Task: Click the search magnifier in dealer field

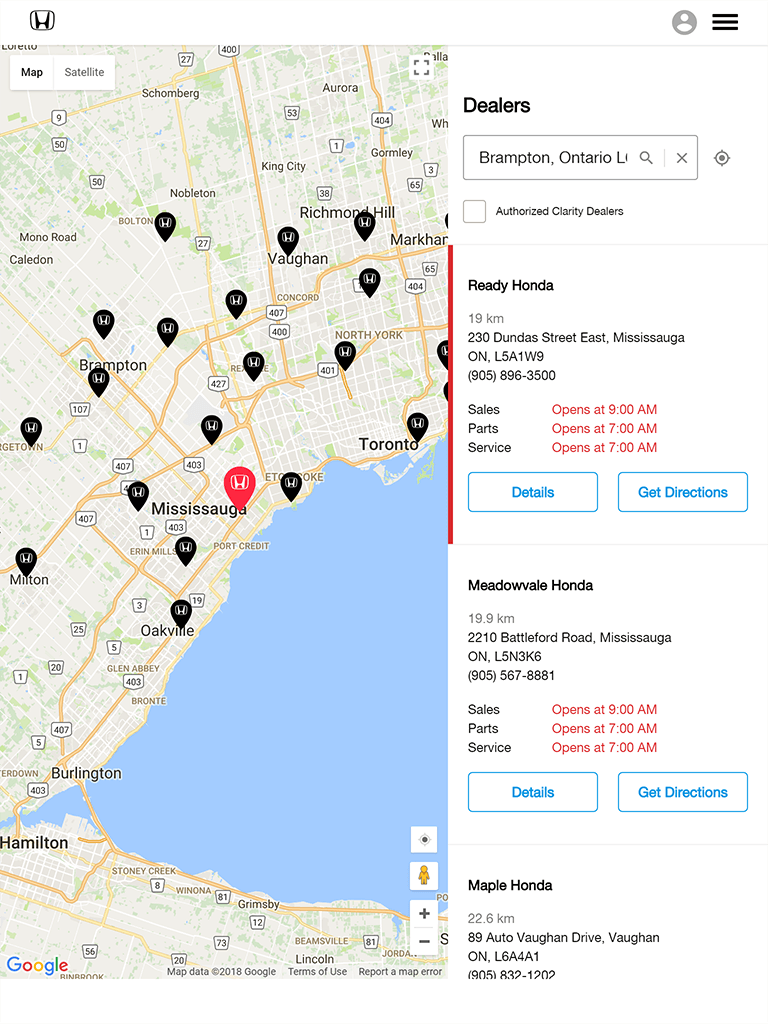Action: coord(646,157)
